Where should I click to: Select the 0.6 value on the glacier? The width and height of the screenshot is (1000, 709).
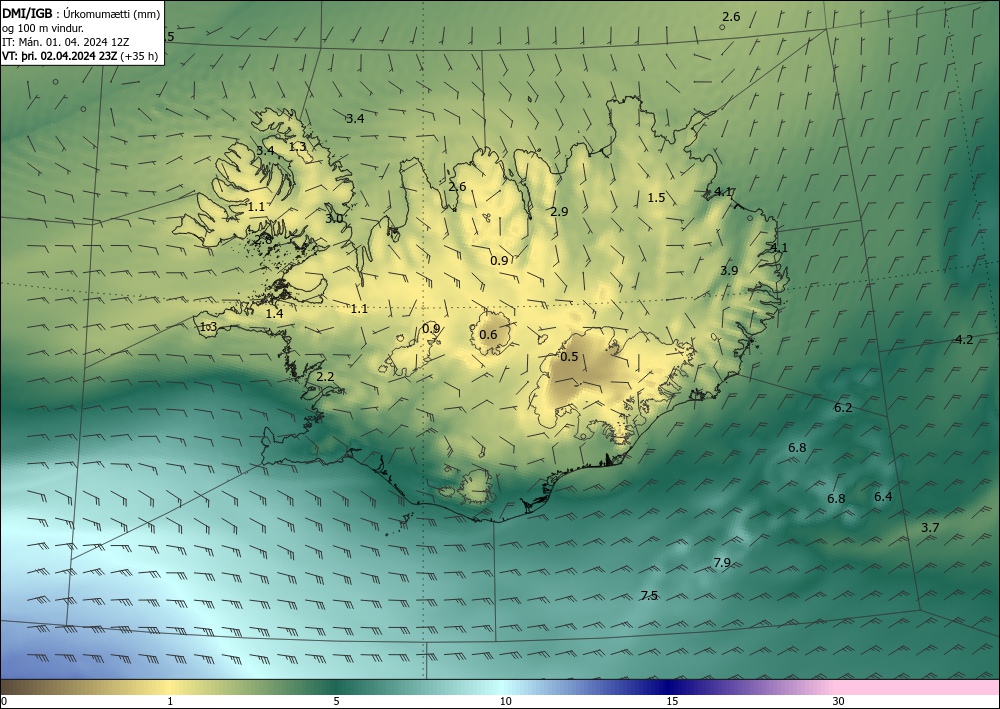click(488, 335)
